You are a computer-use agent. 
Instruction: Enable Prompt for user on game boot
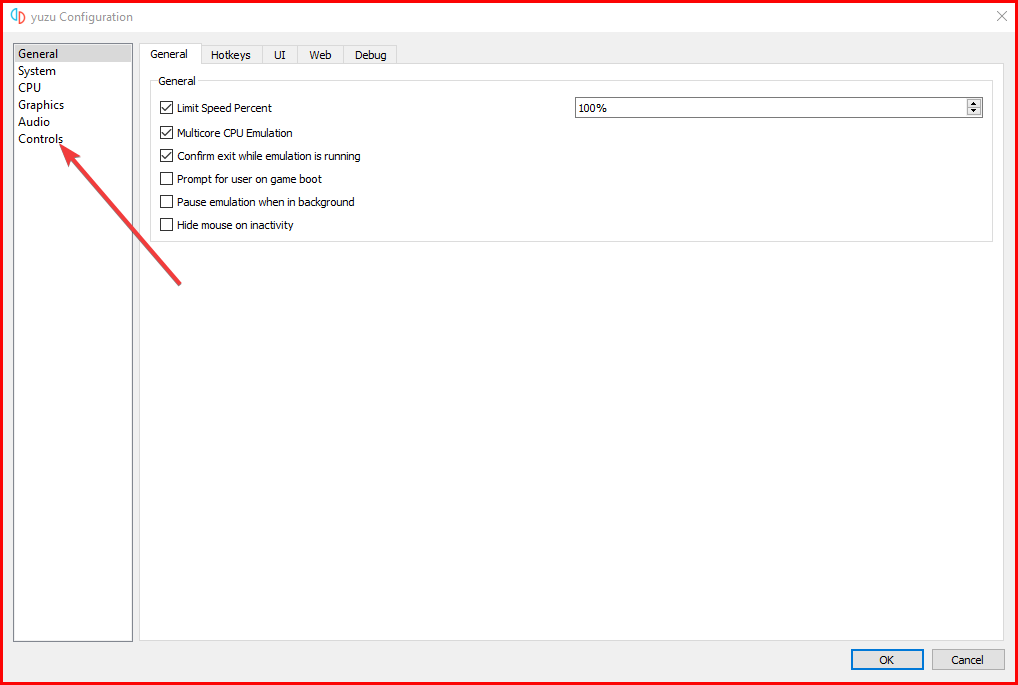coord(166,179)
